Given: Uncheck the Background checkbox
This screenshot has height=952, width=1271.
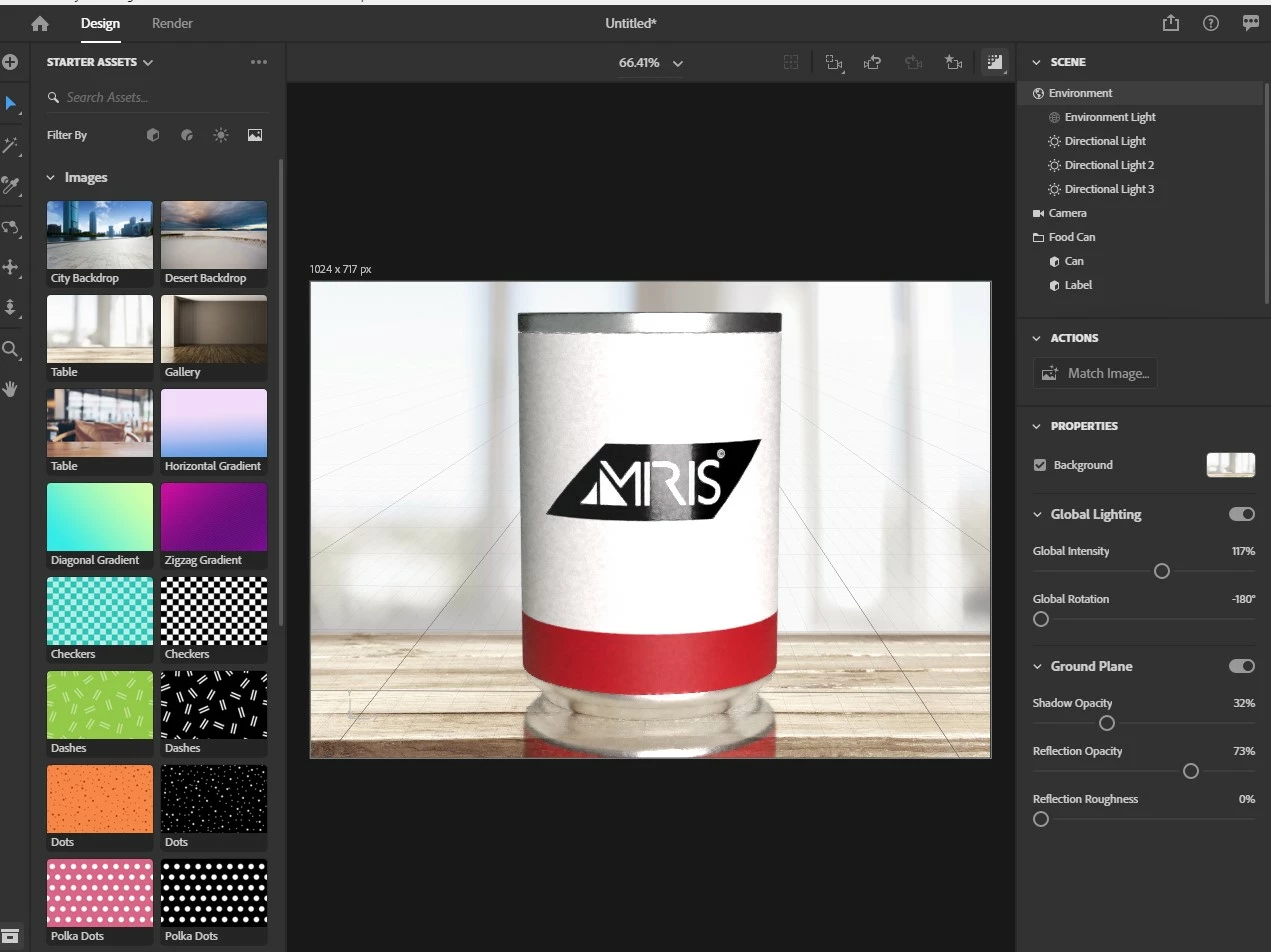Looking at the screenshot, I should (1040, 465).
